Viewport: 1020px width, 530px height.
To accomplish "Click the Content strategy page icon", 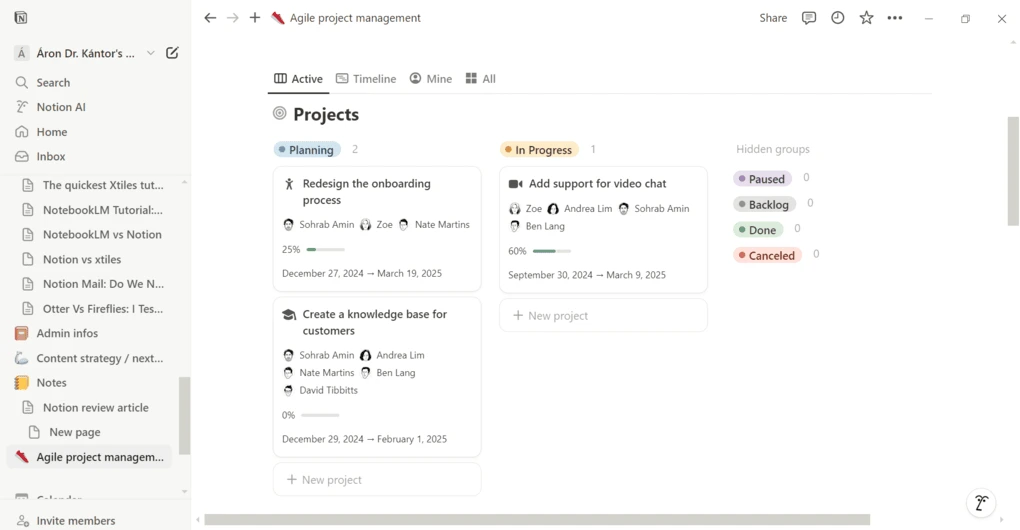I will tap(21, 358).
